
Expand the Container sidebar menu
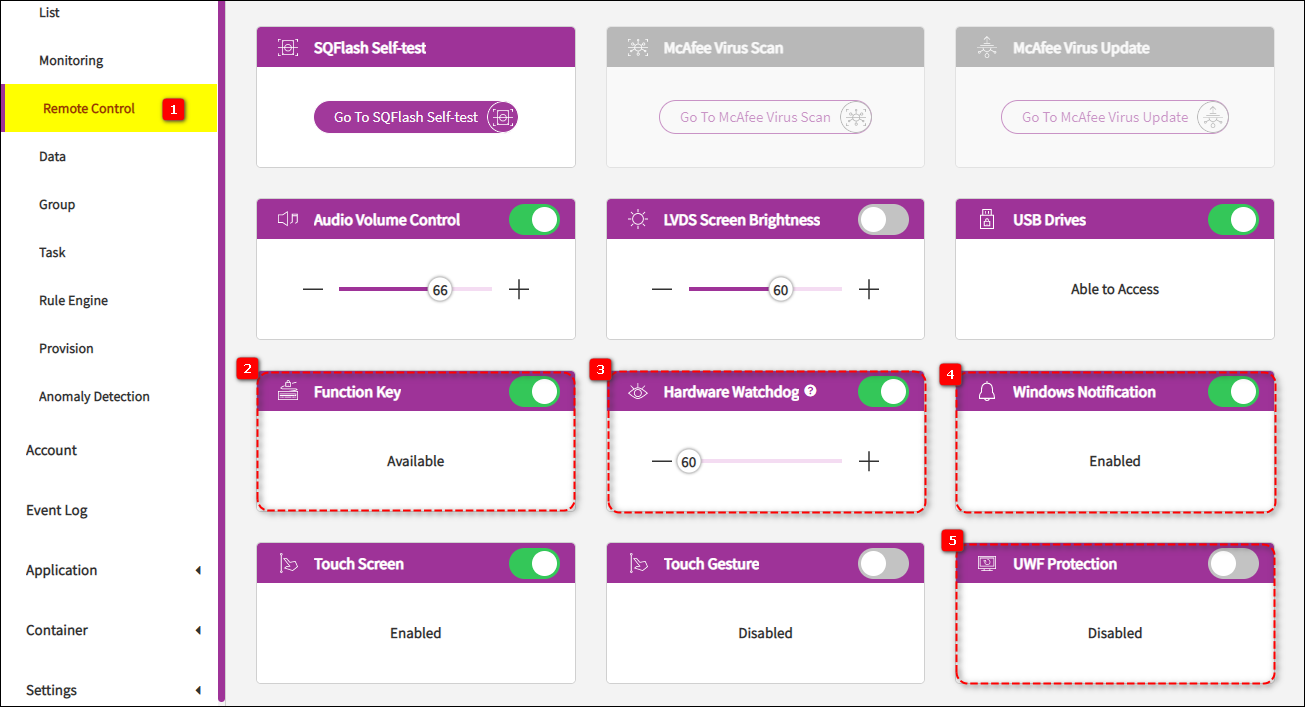(198, 630)
